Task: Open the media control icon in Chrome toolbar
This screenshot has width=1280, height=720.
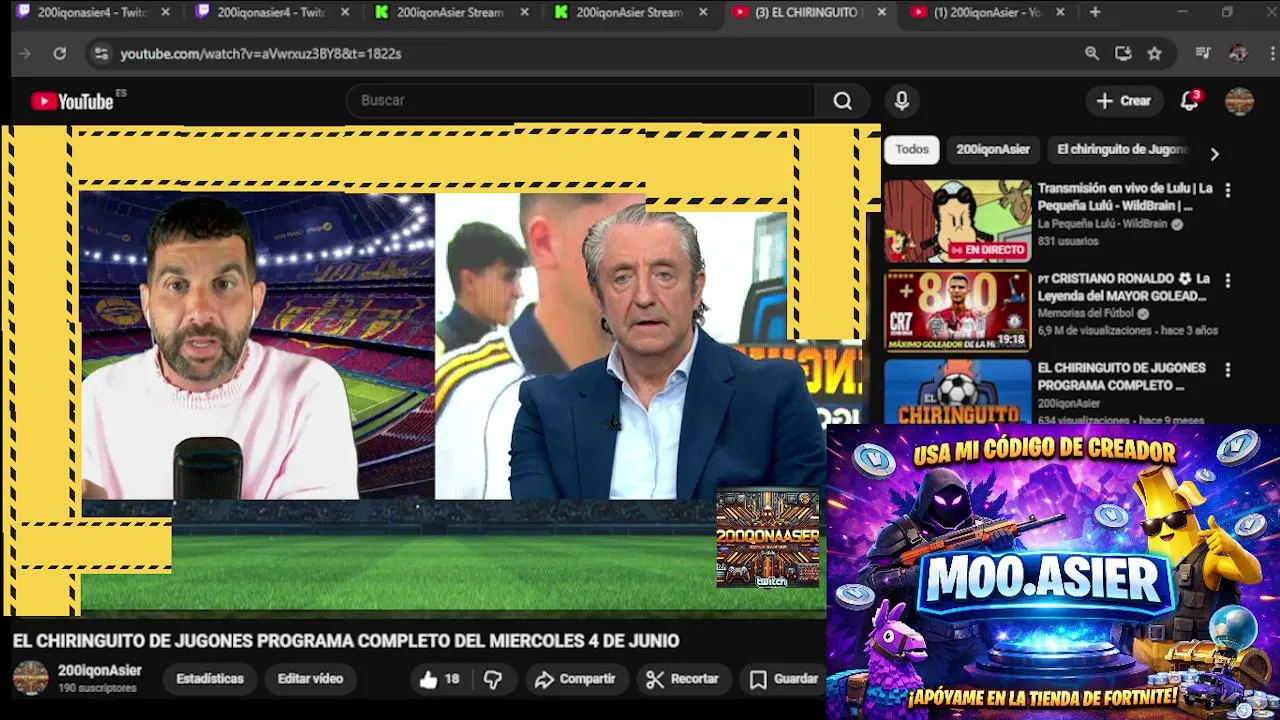Action: point(1203,53)
